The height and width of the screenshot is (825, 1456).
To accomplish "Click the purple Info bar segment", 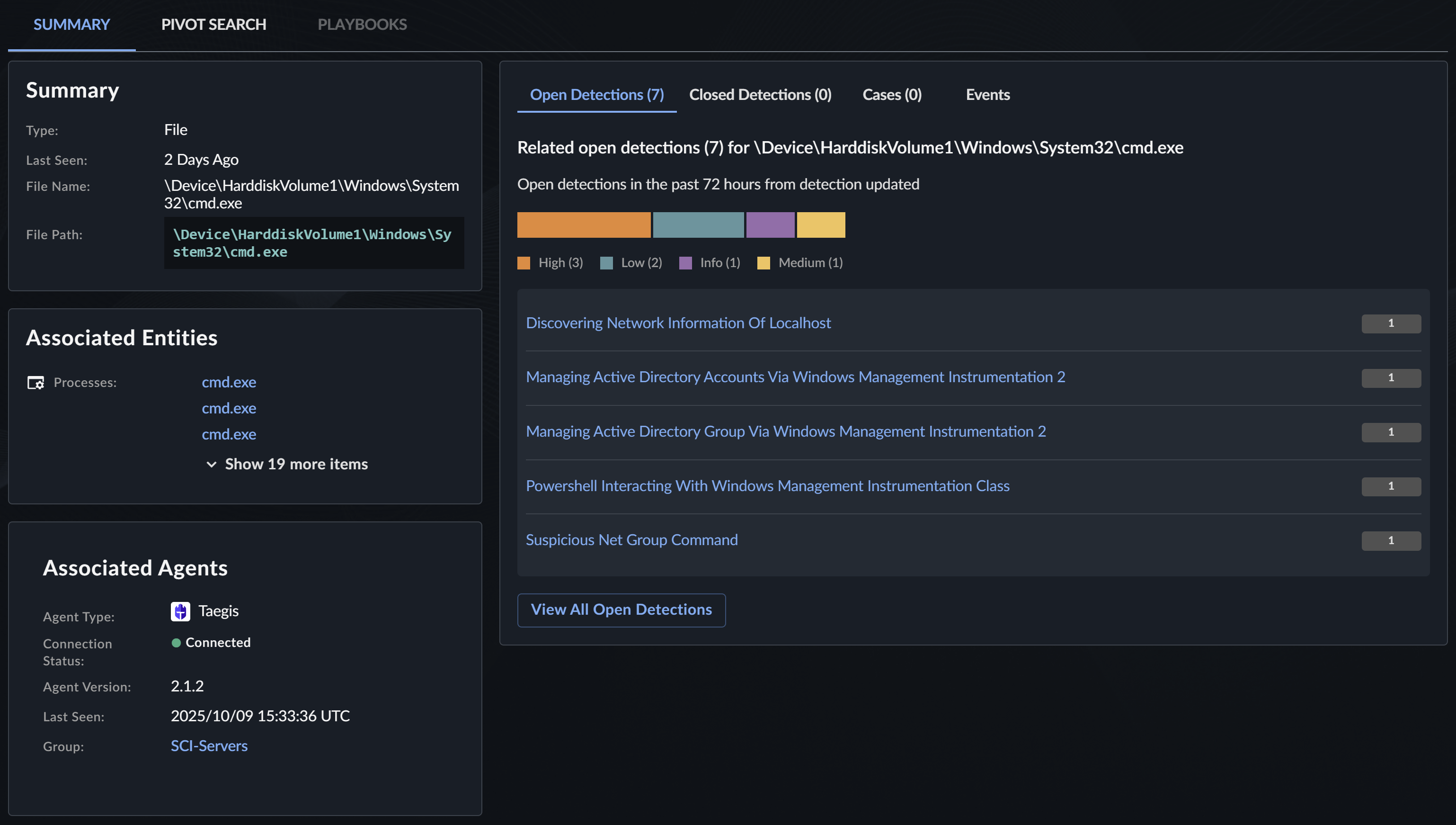I will [x=770, y=225].
